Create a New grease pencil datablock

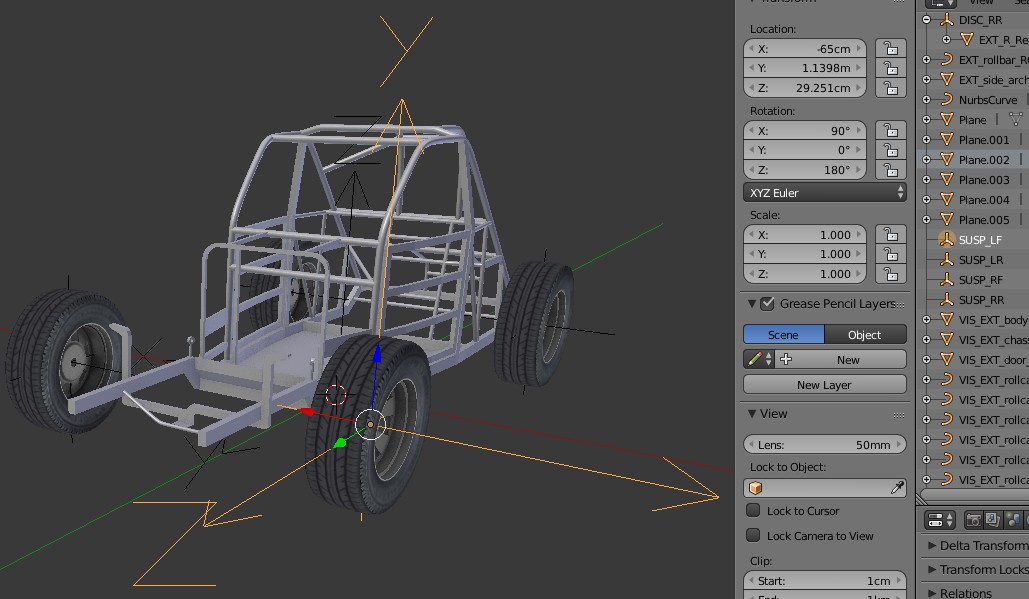pyautogui.click(x=840, y=360)
